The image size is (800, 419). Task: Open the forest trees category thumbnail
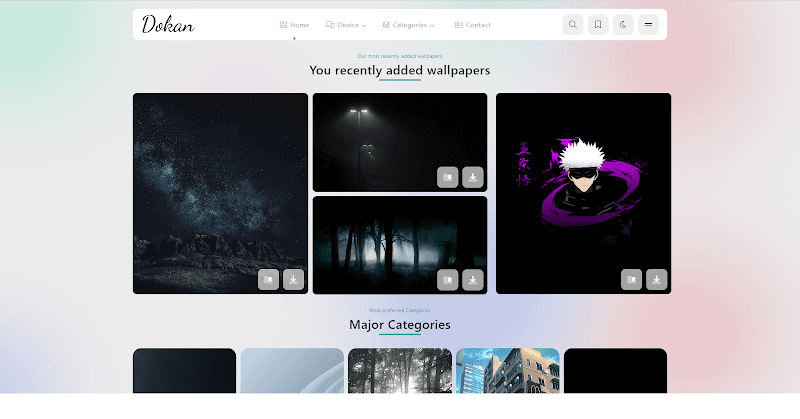click(400, 371)
